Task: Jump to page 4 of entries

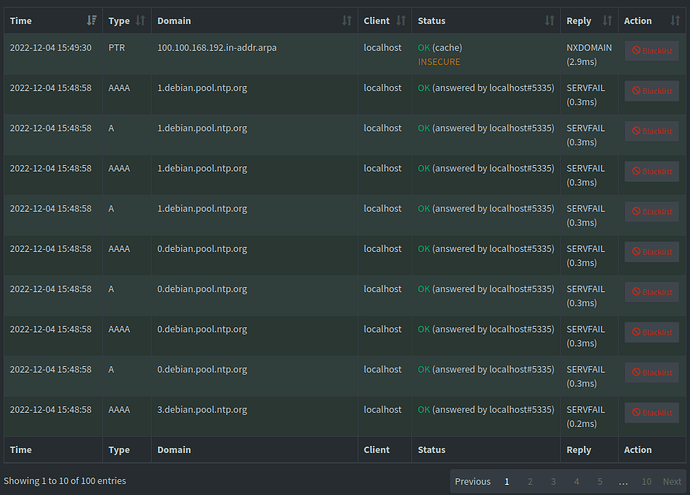Action: pos(576,482)
